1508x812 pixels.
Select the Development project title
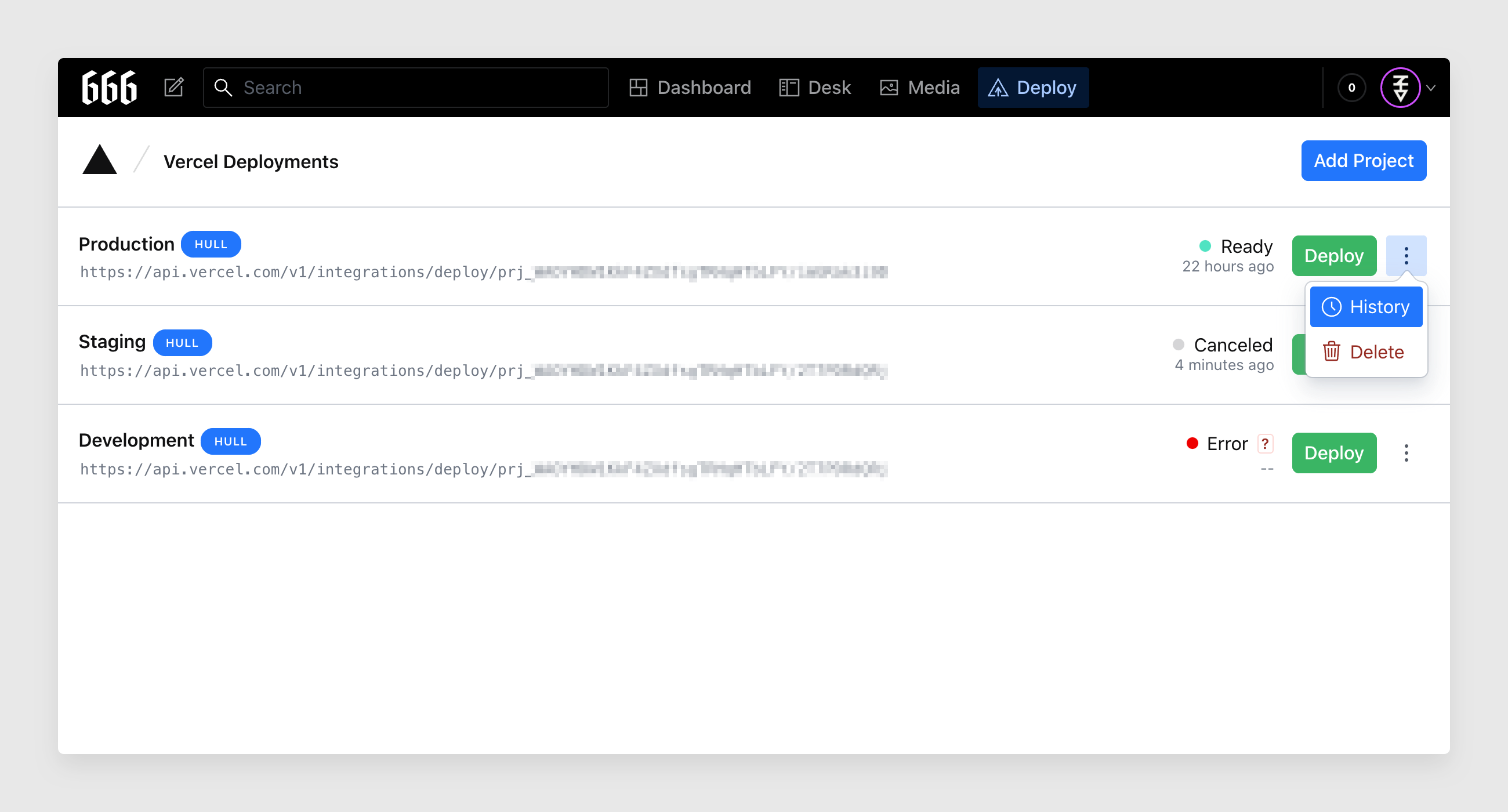[136, 440]
